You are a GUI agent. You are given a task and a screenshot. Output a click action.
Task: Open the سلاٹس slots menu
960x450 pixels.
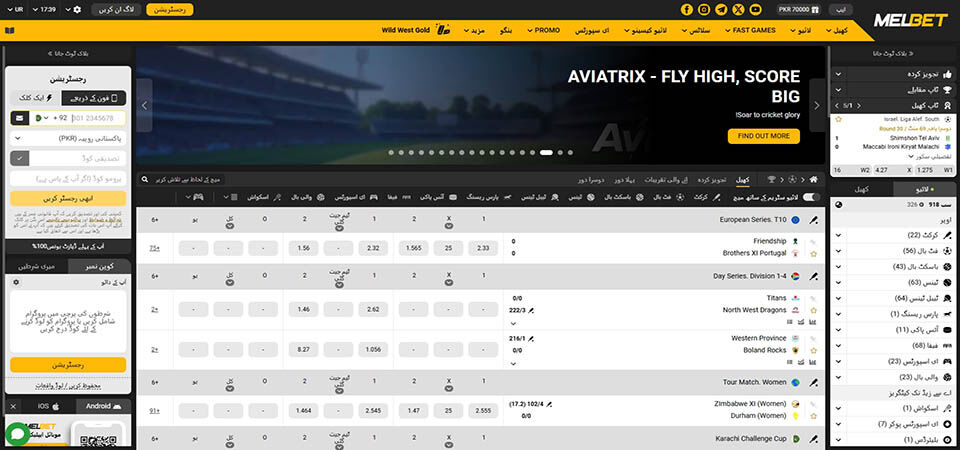(x=696, y=30)
